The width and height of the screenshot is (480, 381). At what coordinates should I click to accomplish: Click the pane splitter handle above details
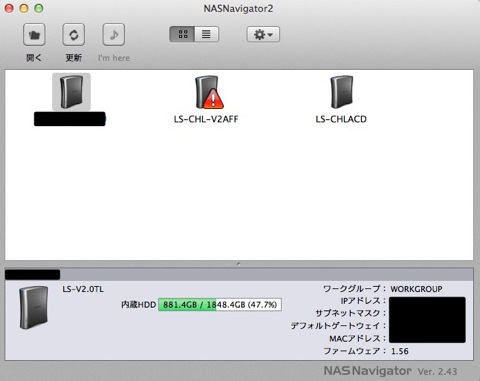click(239, 264)
